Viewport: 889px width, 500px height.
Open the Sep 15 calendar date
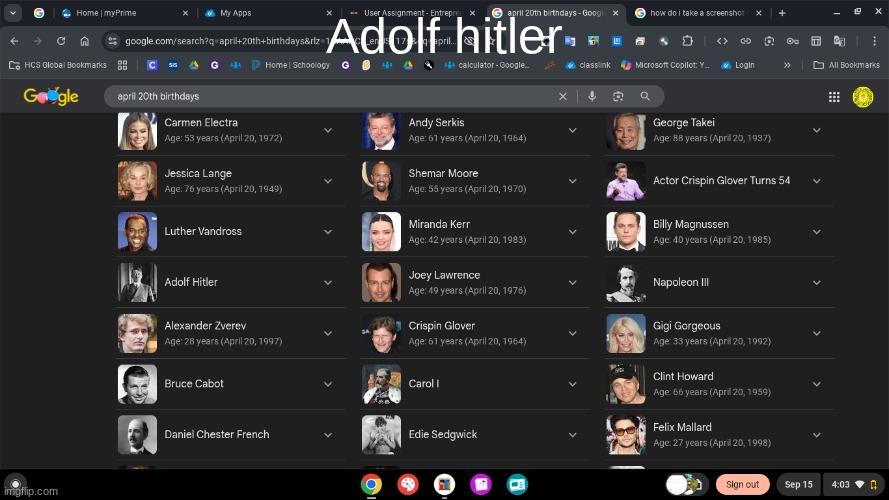pyautogui.click(x=798, y=484)
